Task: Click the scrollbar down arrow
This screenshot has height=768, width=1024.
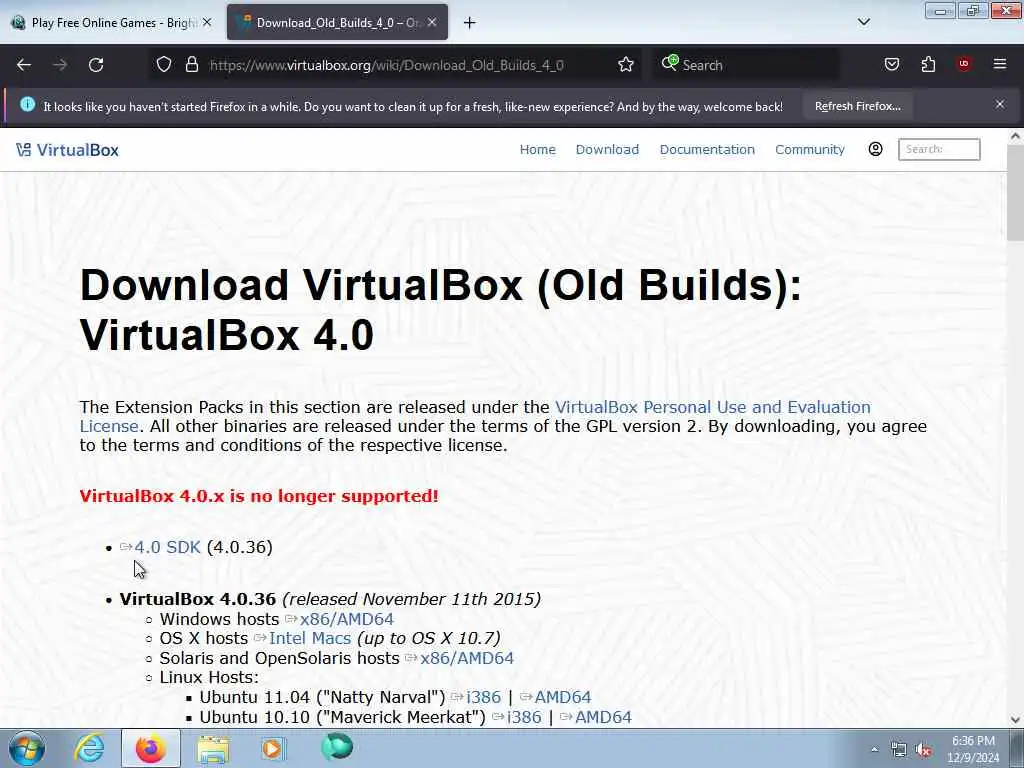Action: tap(1015, 720)
